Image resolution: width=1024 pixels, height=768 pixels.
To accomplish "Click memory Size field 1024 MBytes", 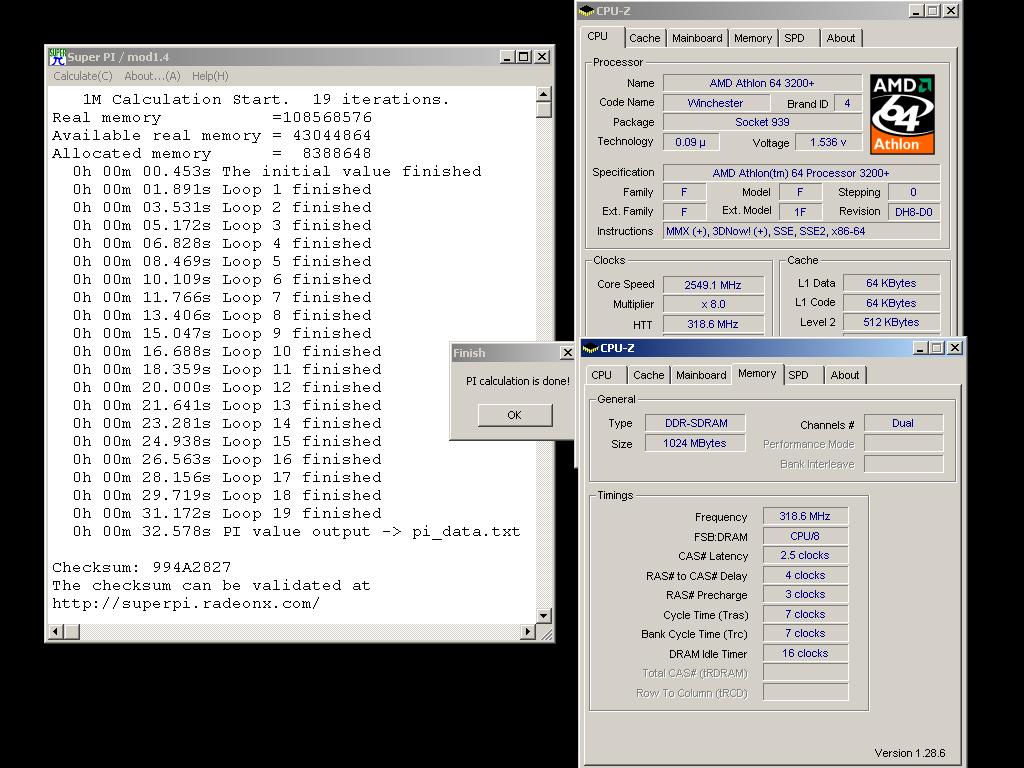I will tap(696, 443).
